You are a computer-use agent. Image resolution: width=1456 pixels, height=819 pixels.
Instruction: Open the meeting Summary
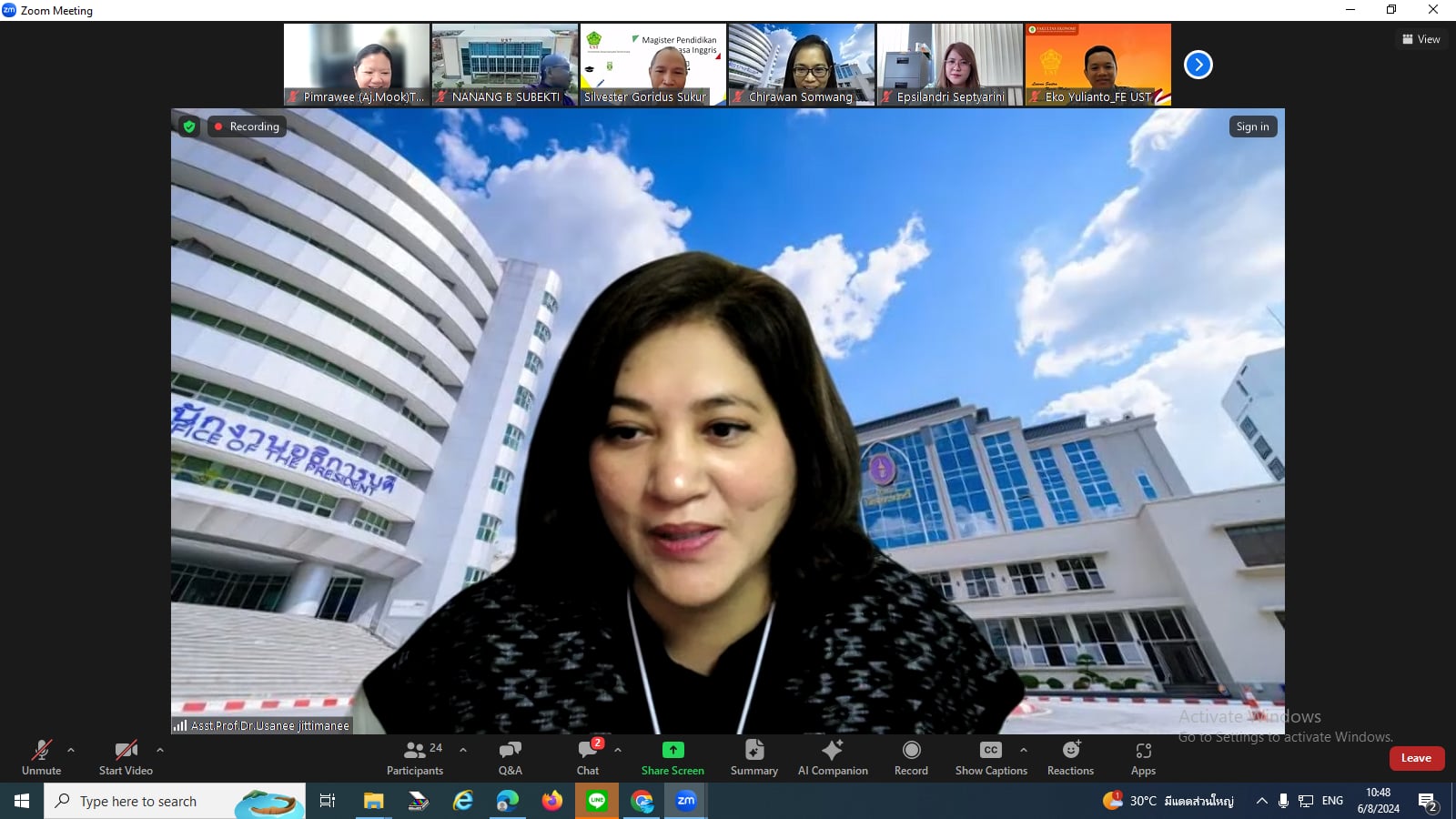click(753, 757)
